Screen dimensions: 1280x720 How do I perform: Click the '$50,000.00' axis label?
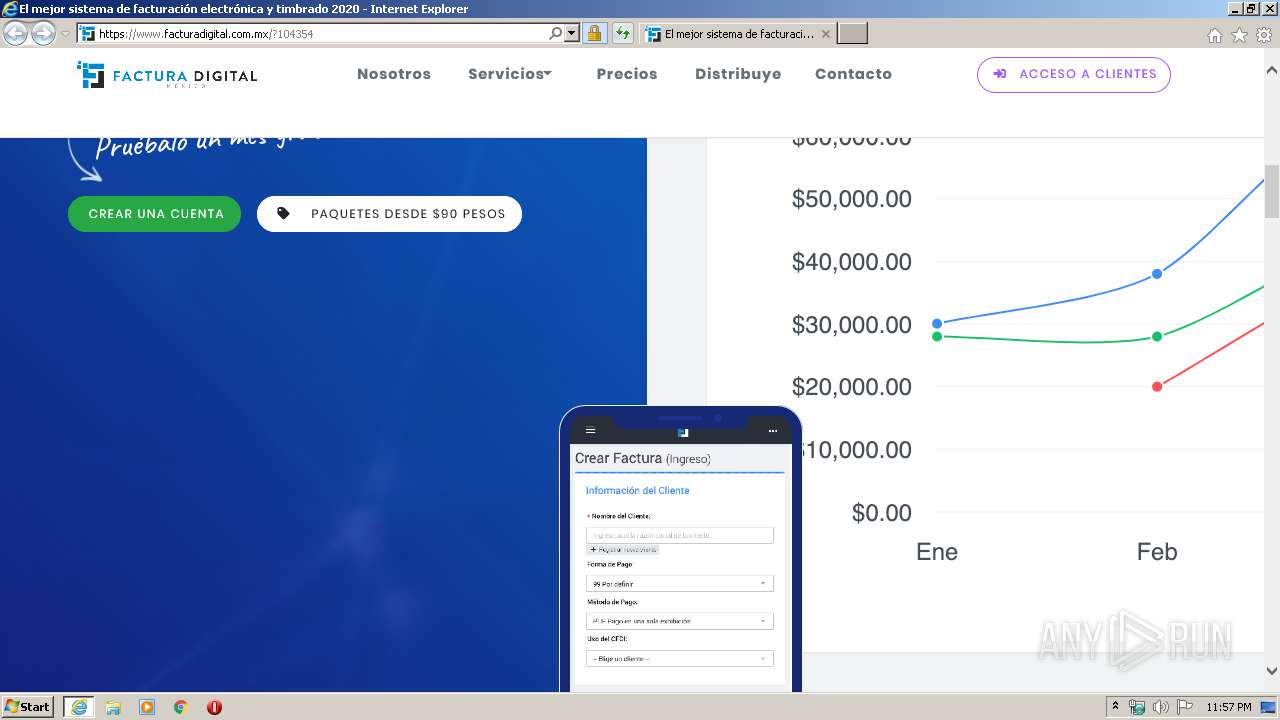coord(852,199)
